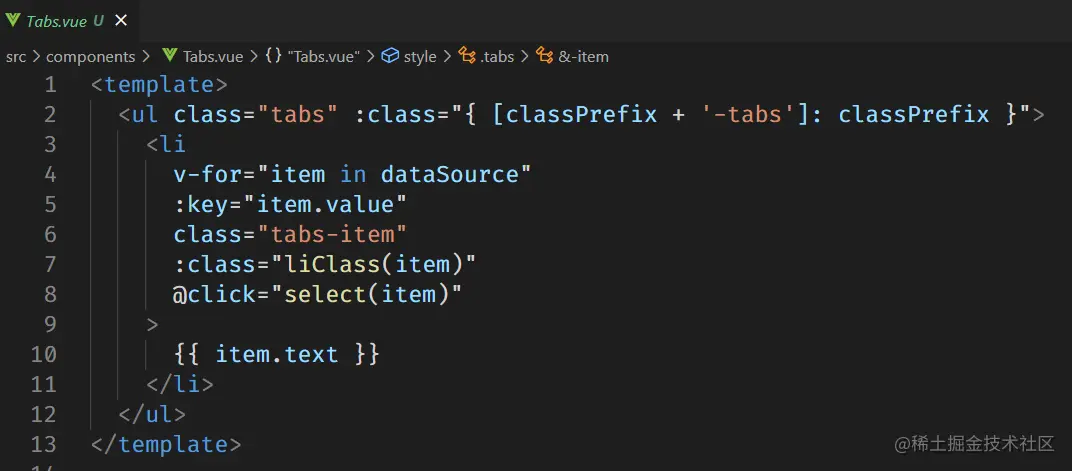The height and width of the screenshot is (471, 1072).
Task: Select the &-item breadcrumb text
Action: pyautogui.click(x=584, y=56)
